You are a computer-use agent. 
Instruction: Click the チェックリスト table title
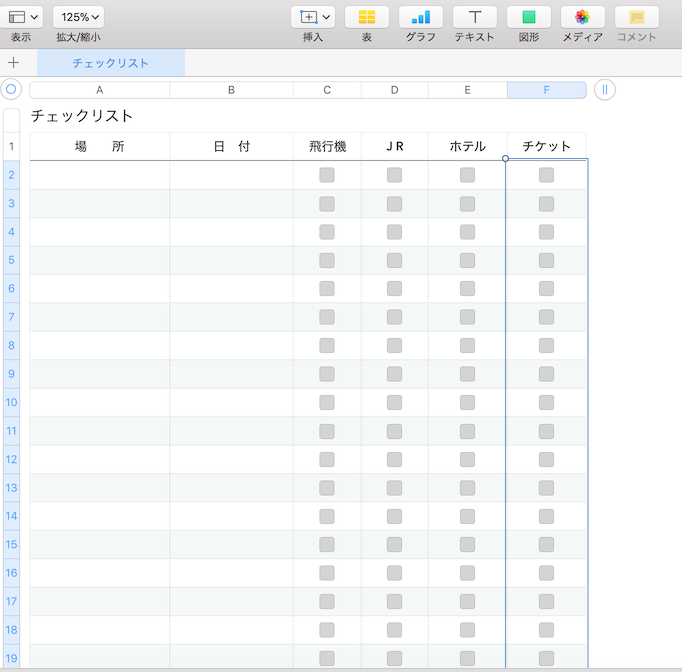(x=82, y=116)
